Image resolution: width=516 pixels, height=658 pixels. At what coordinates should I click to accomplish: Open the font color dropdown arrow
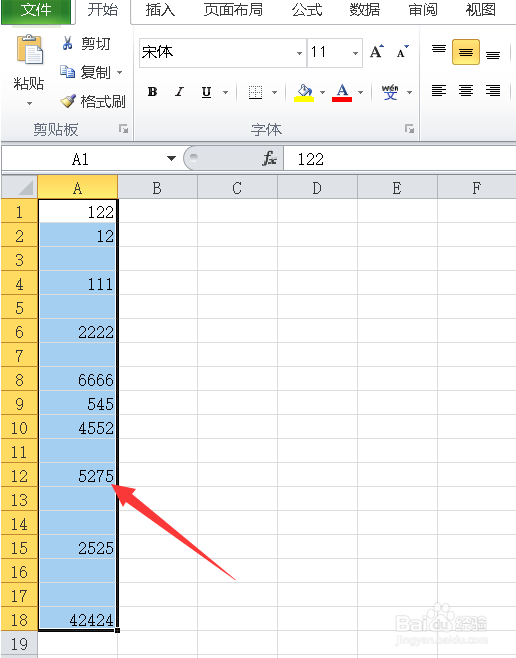[x=360, y=92]
